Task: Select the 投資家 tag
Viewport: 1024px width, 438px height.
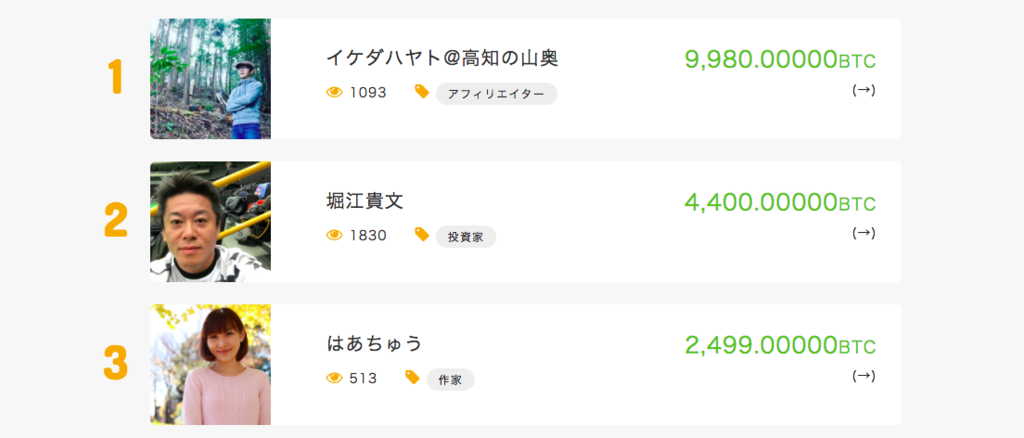Action: click(x=466, y=237)
